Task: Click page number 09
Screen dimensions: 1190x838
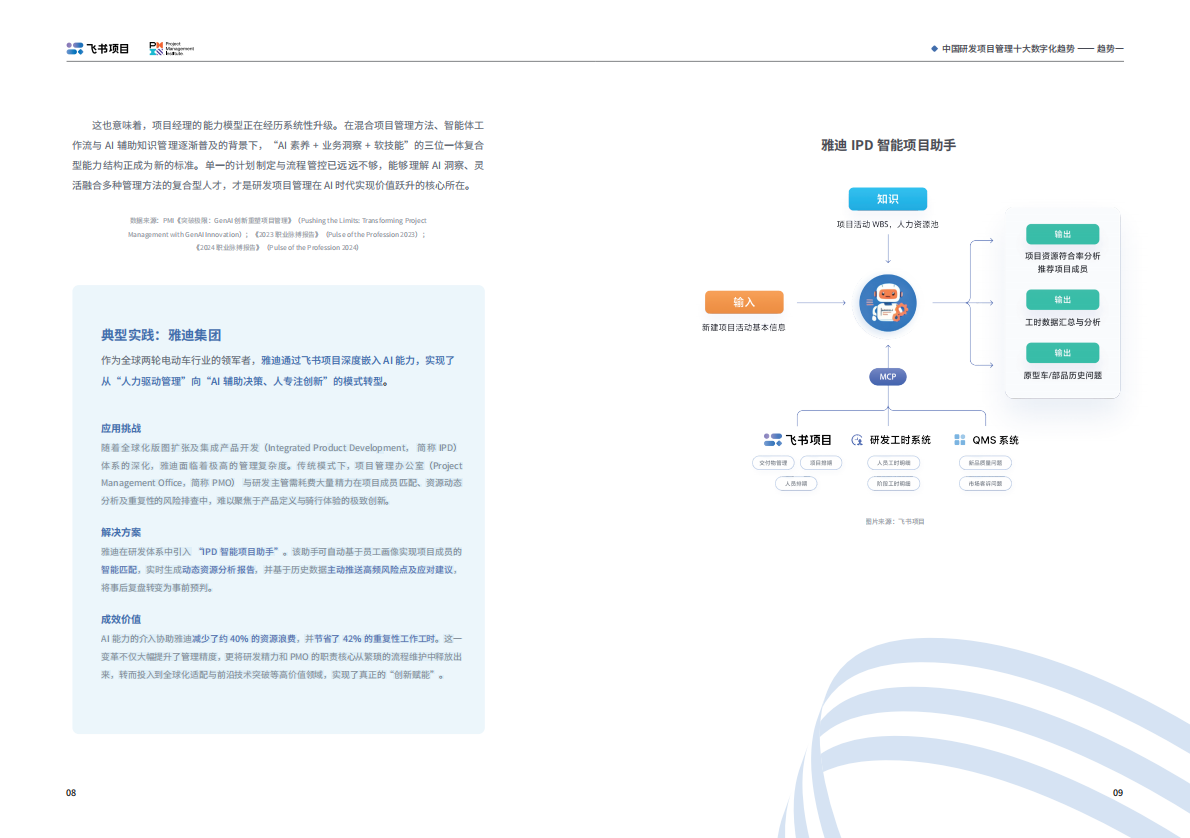Action: pyautogui.click(x=1118, y=792)
